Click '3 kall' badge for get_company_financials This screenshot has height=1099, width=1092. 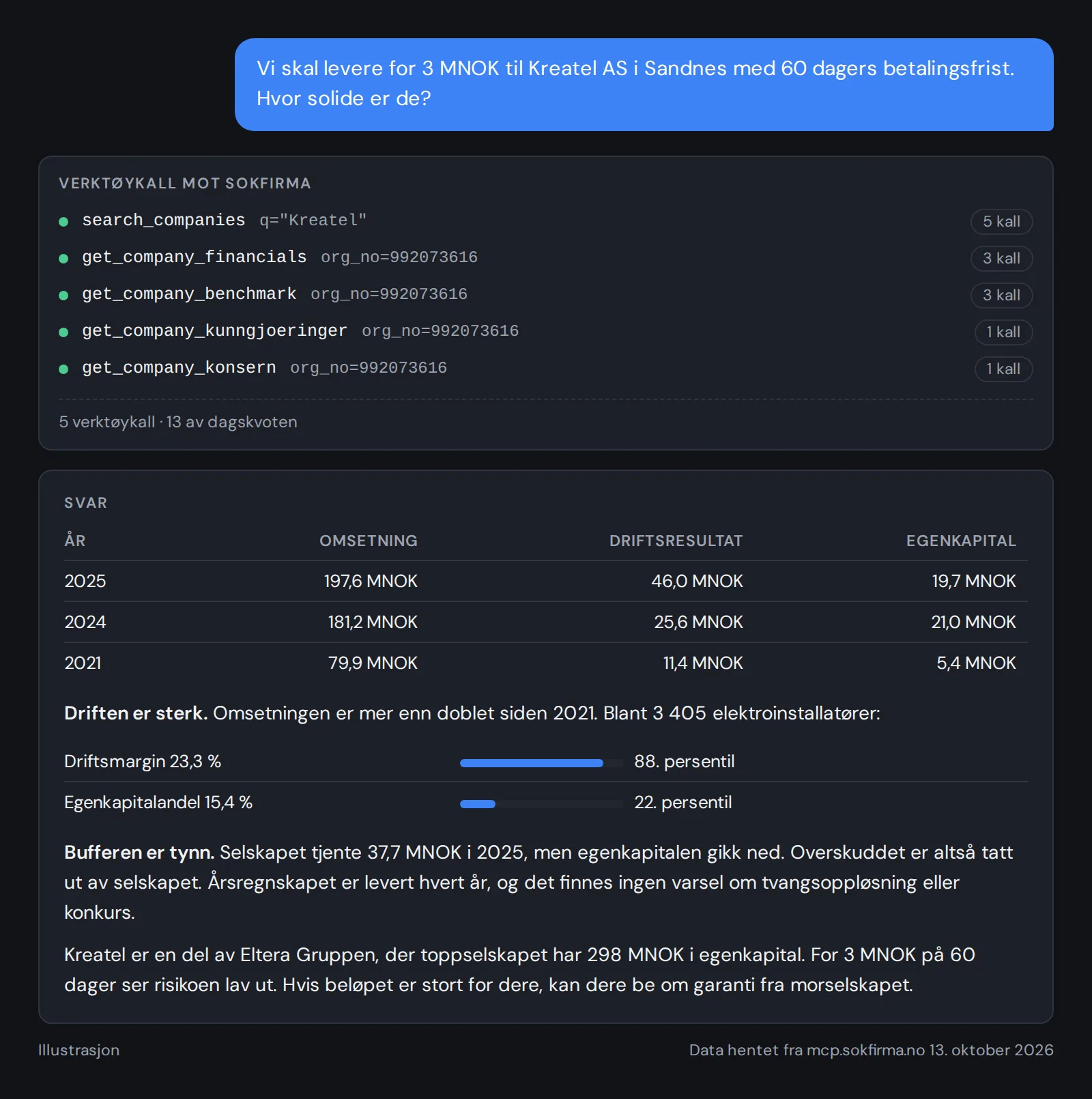(x=1001, y=259)
